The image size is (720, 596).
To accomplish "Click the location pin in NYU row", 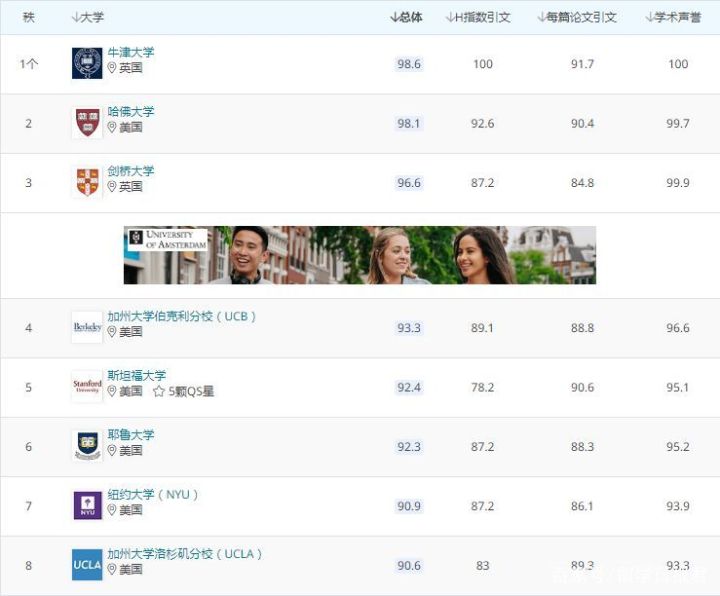I will point(112,510).
